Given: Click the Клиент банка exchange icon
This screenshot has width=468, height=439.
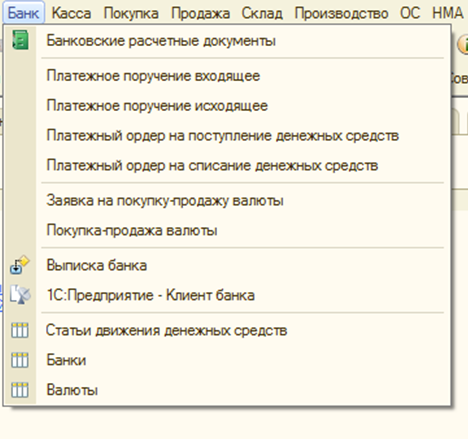Looking at the screenshot, I should [20, 295].
